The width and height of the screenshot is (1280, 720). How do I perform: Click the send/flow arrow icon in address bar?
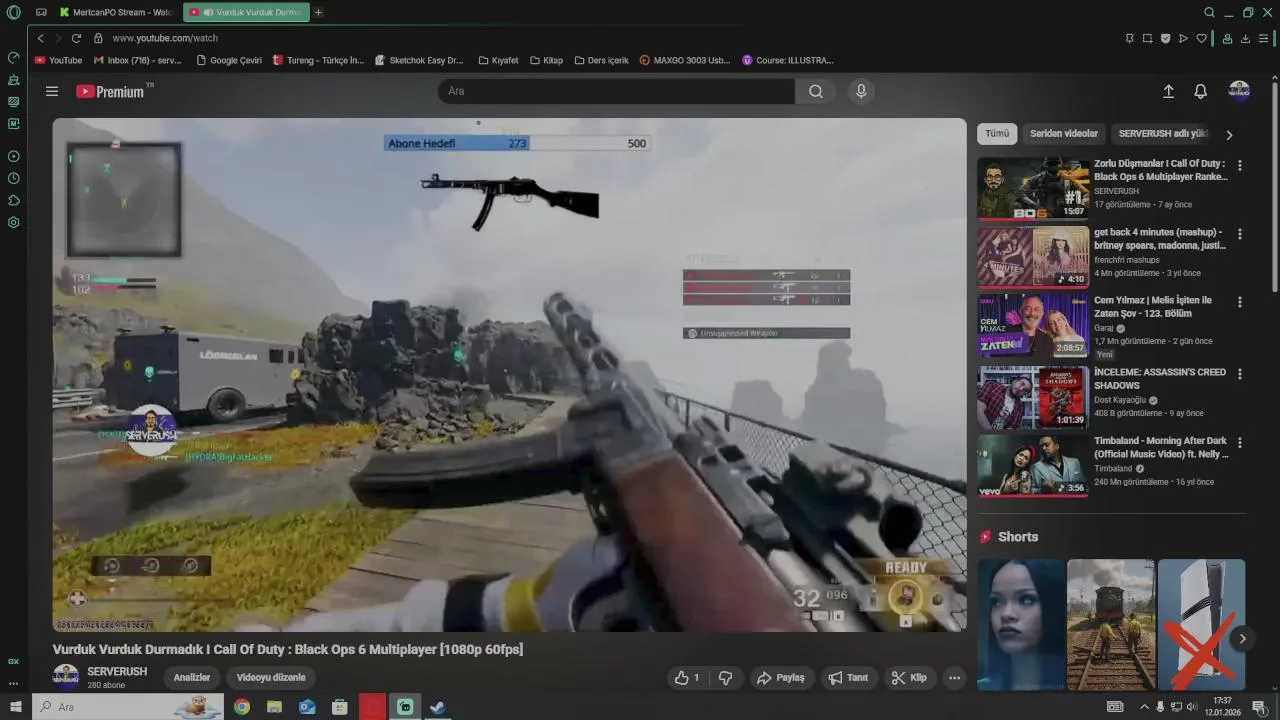point(1183,38)
